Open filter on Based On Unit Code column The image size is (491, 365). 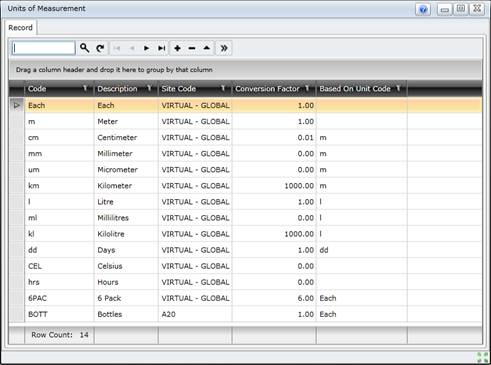click(398, 88)
